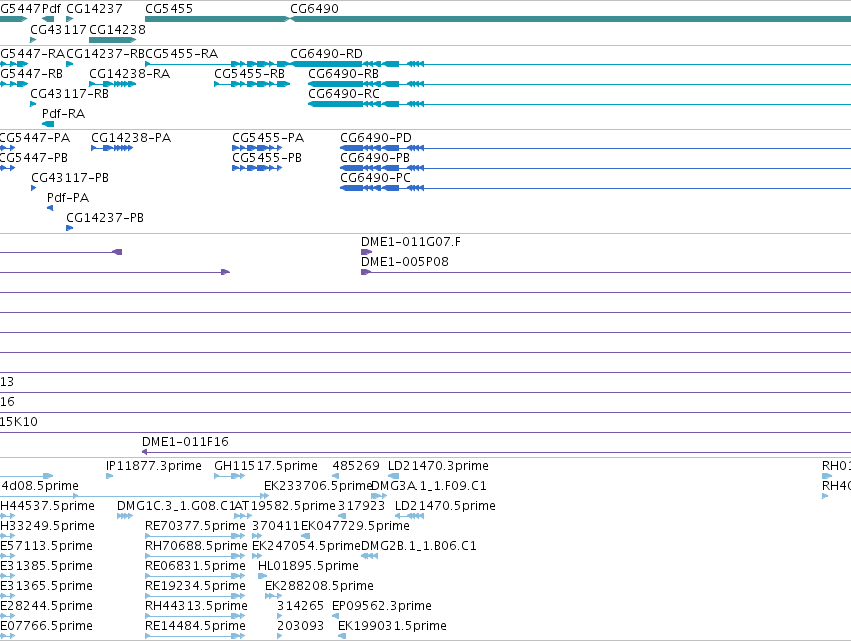This screenshot has width=851, height=641.
Task: Click the CG14238 gene bar glyph
Action: coord(112,40)
